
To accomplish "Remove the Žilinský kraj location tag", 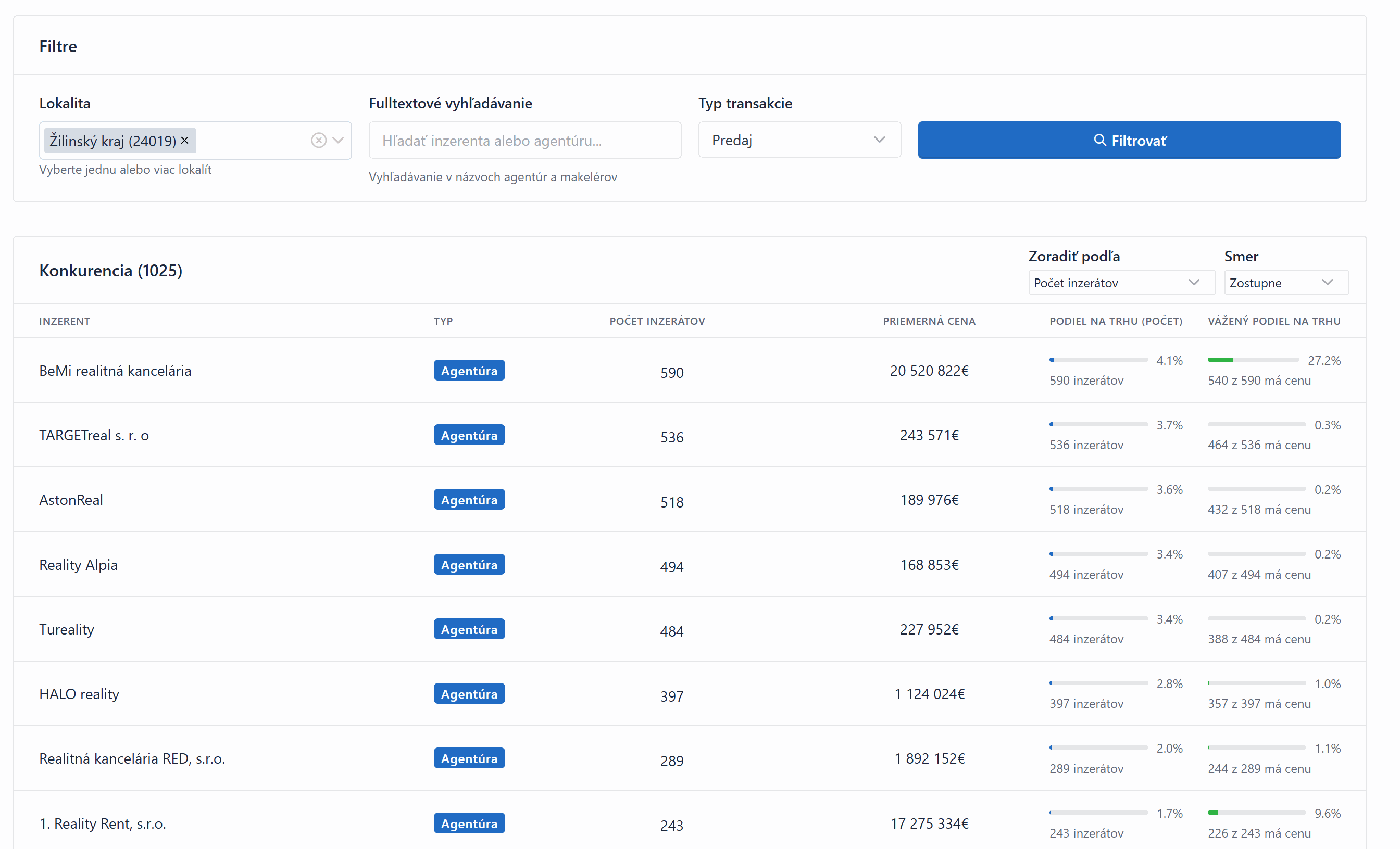I will [185, 140].
